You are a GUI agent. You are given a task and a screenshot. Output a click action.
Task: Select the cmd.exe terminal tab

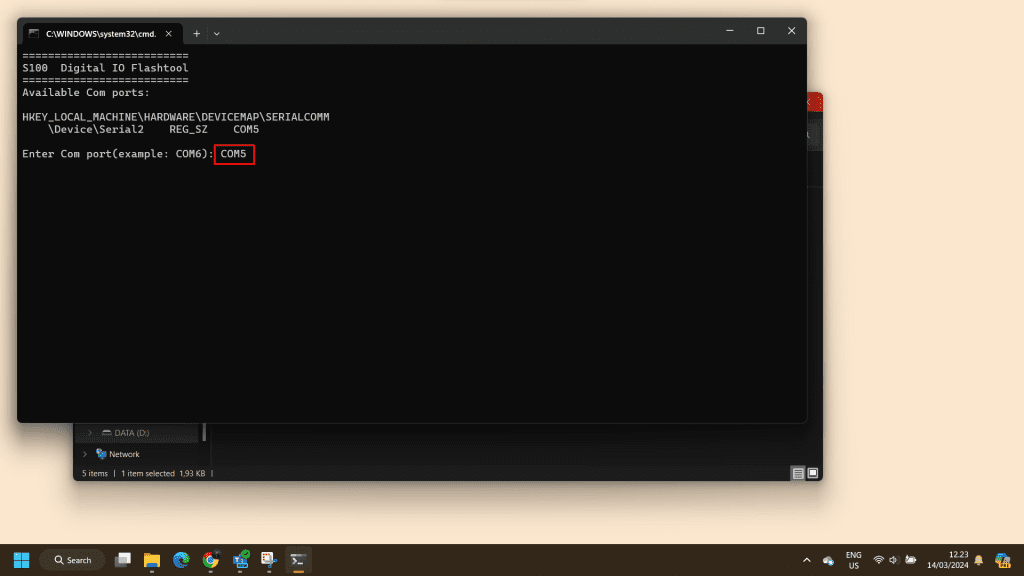coord(98,33)
